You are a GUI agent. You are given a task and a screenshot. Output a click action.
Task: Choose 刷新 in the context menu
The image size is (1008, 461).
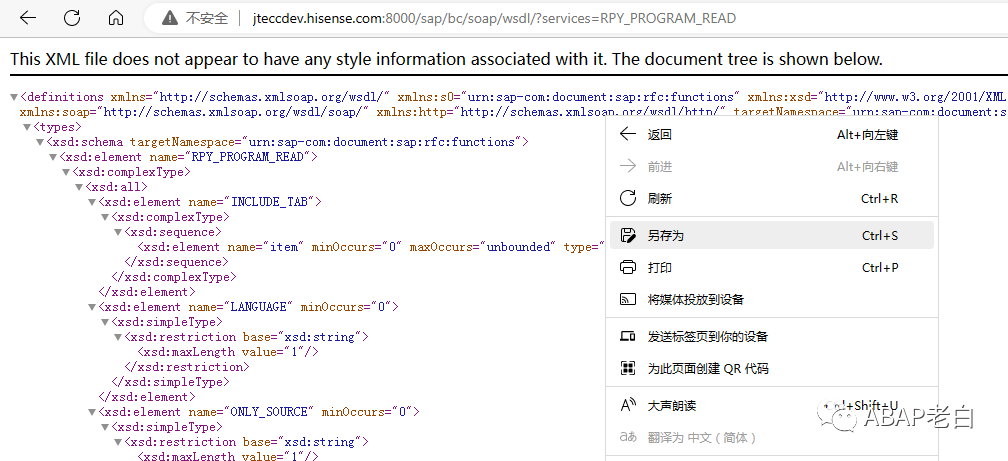tap(770, 199)
